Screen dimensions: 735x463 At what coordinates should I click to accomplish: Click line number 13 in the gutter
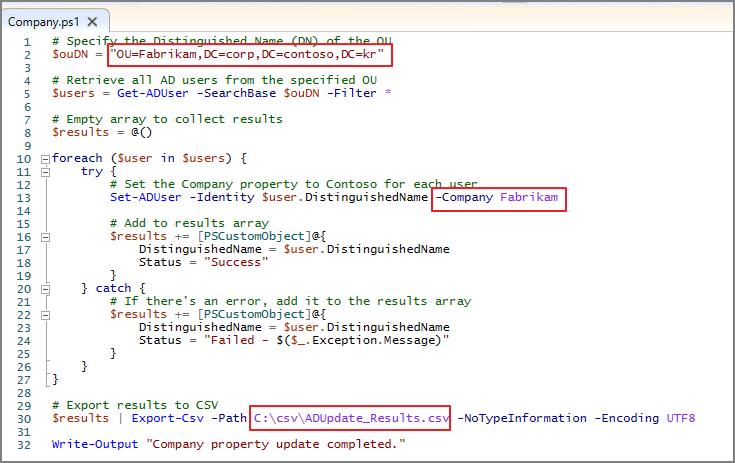click(24, 198)
